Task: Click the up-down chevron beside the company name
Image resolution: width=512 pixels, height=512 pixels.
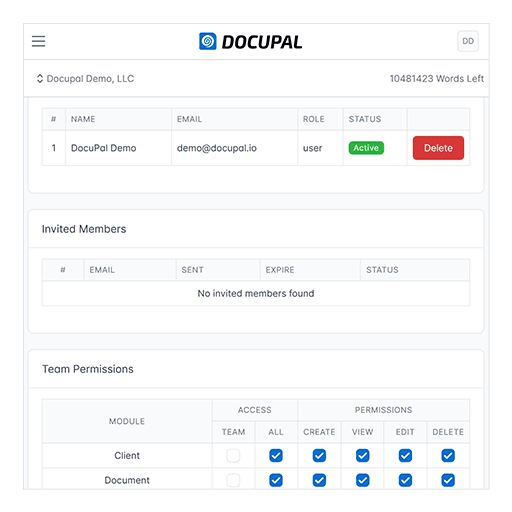Action: pyautogui.click(x=40, y=79)
